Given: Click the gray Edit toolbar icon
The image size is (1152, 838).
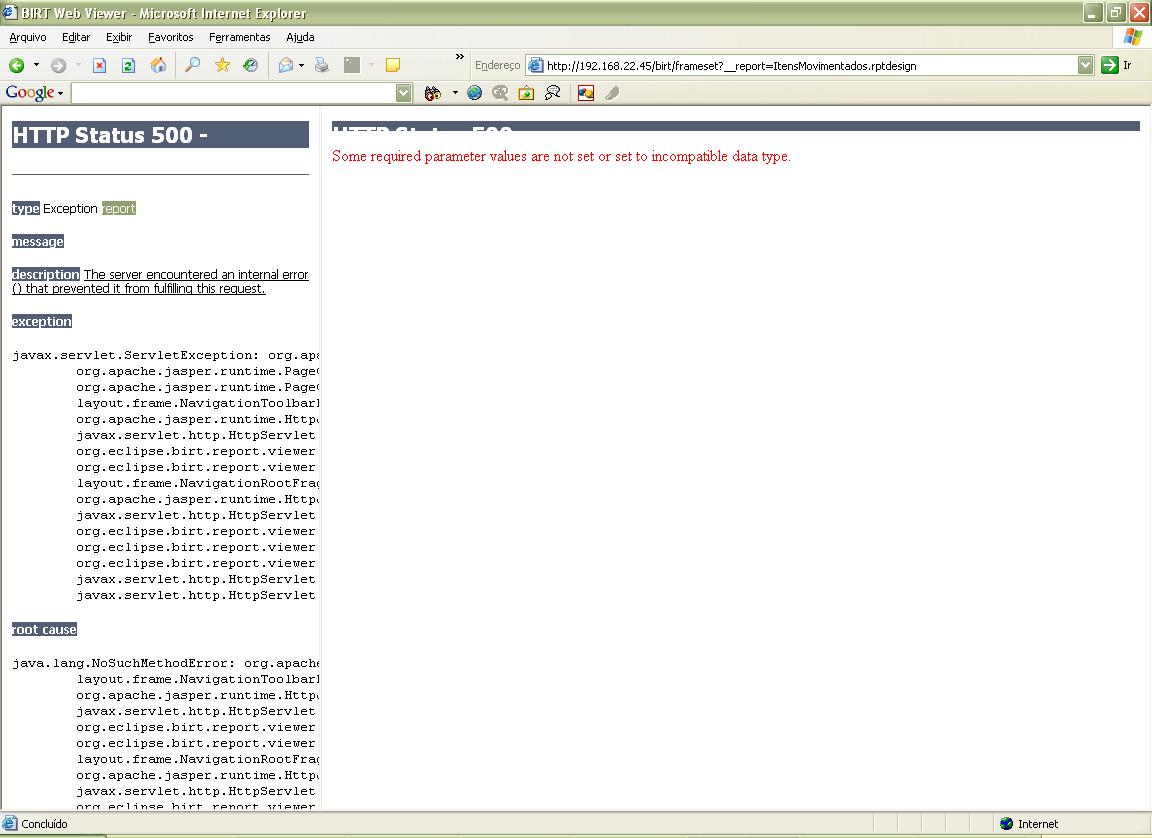Looking at the screenshot, I should 352,65.
